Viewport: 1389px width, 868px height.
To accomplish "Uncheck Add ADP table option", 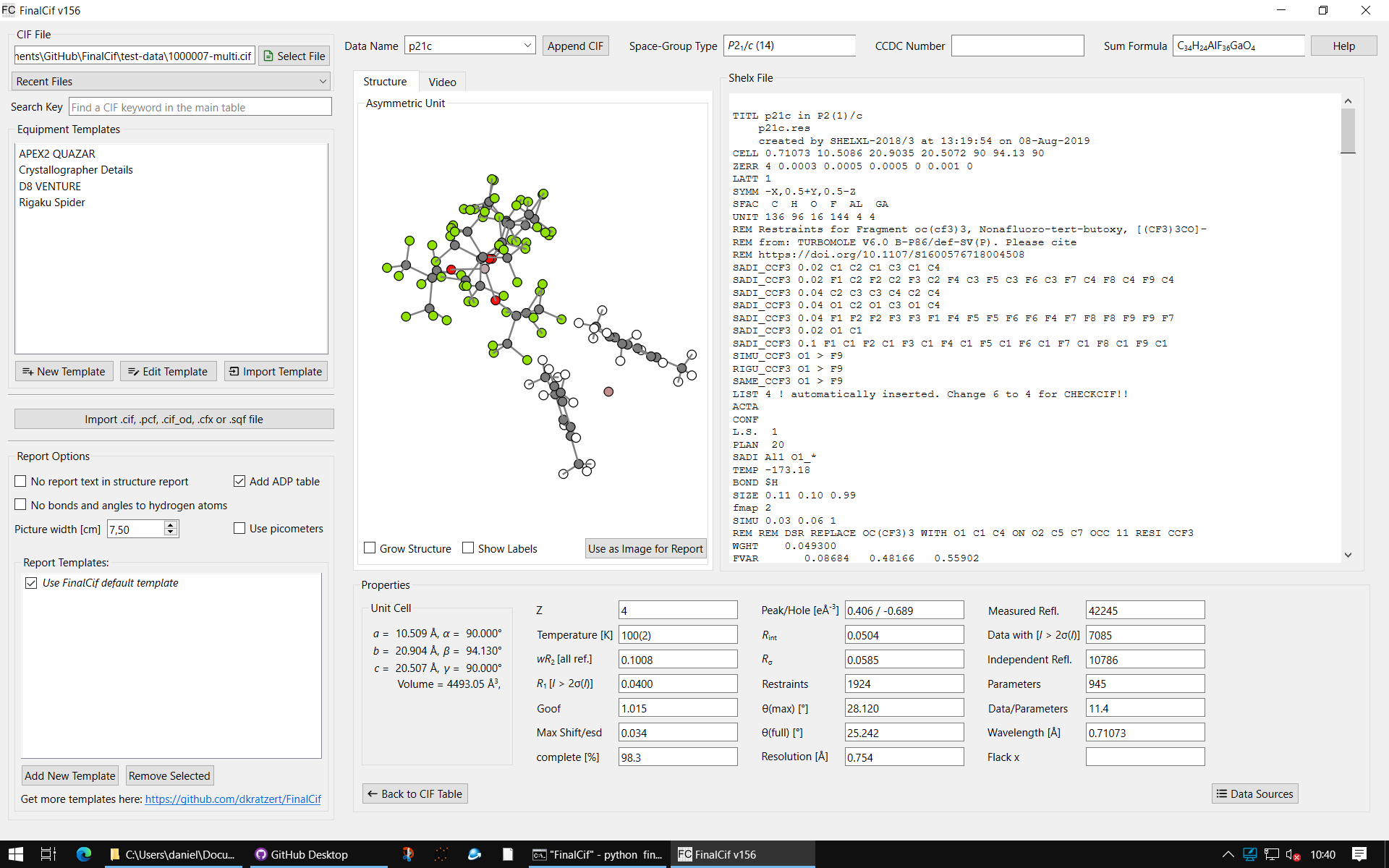I will [x=239, y=482].
